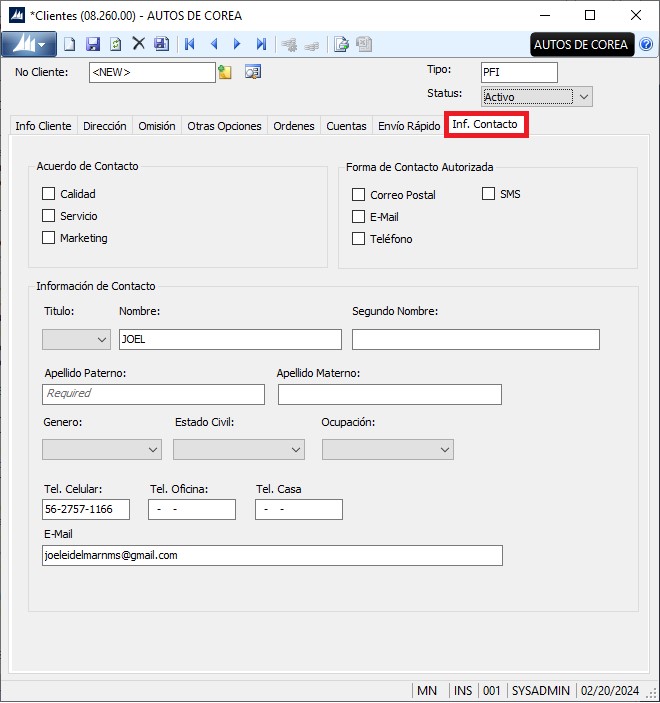
Task: Switch to the Dirección tab
Action: 105,126
